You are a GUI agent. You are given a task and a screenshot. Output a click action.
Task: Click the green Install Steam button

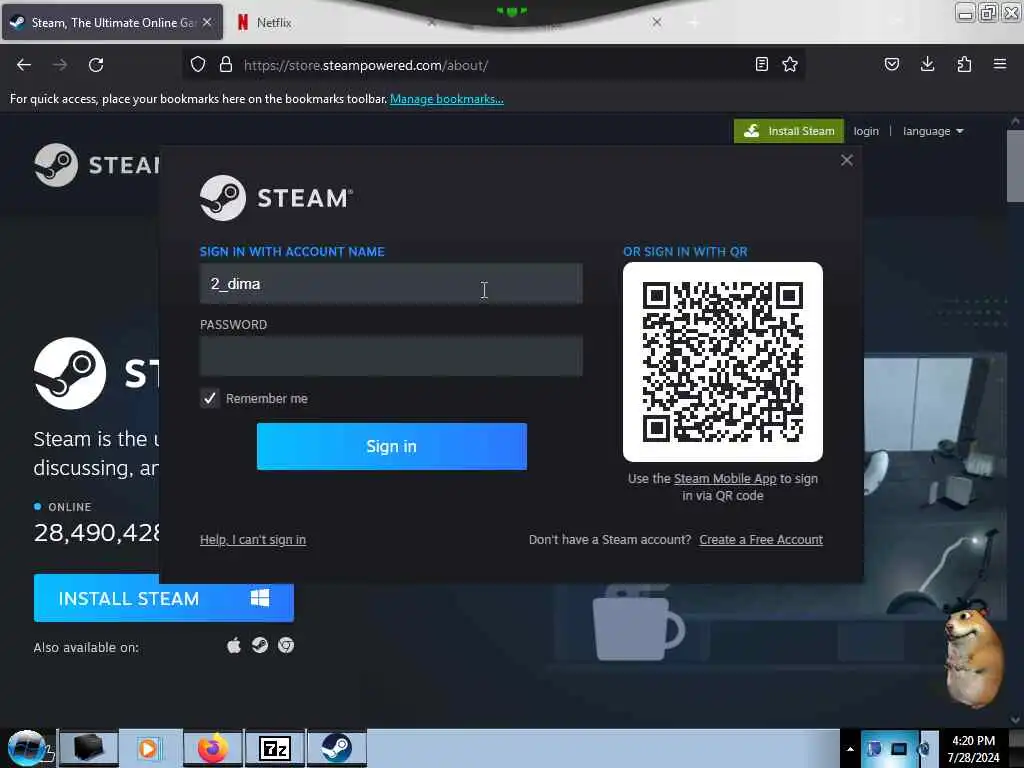[789, 131]
